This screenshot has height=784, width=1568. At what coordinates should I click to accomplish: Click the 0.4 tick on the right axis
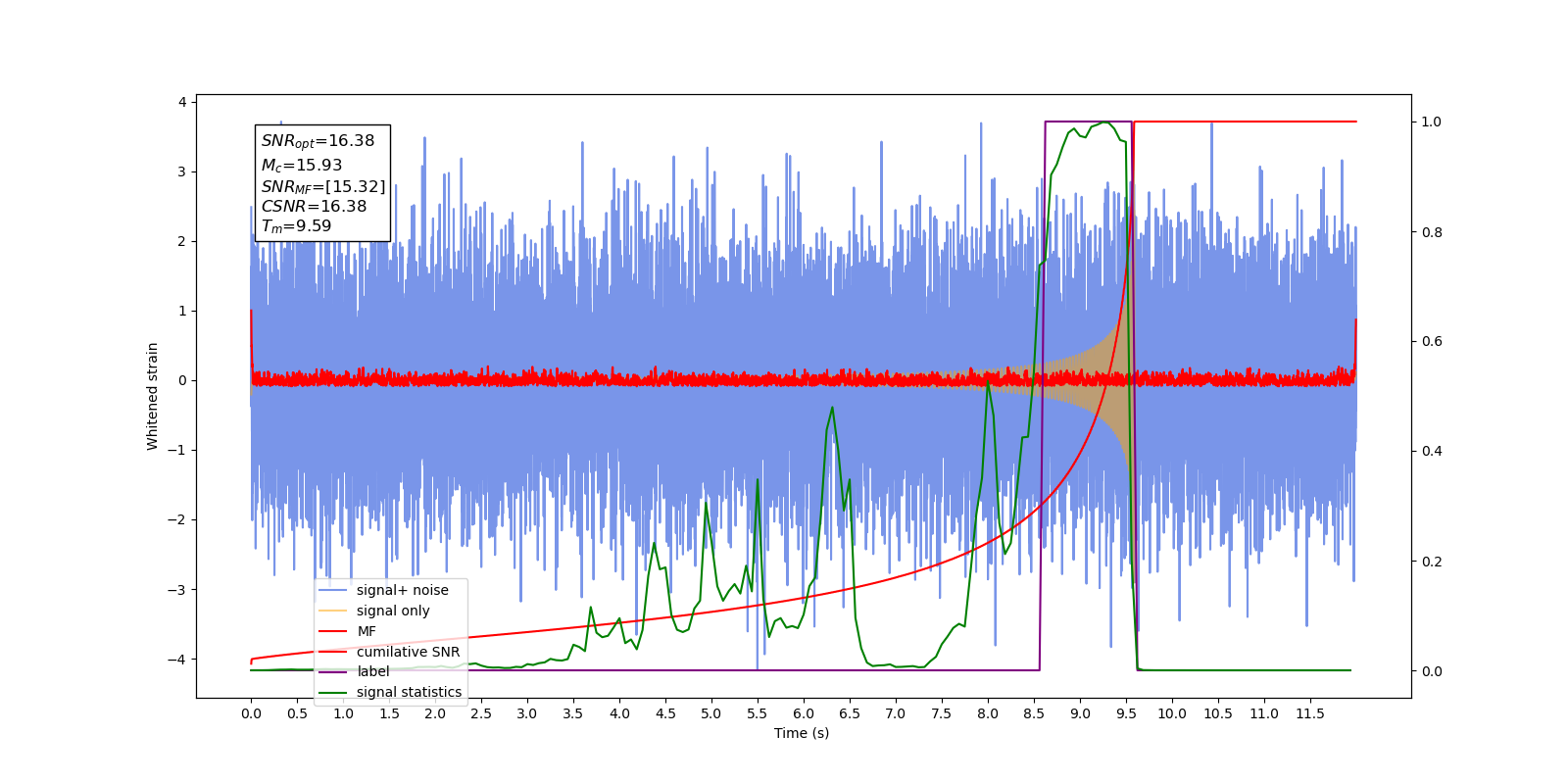click(x=1432, y=452)
